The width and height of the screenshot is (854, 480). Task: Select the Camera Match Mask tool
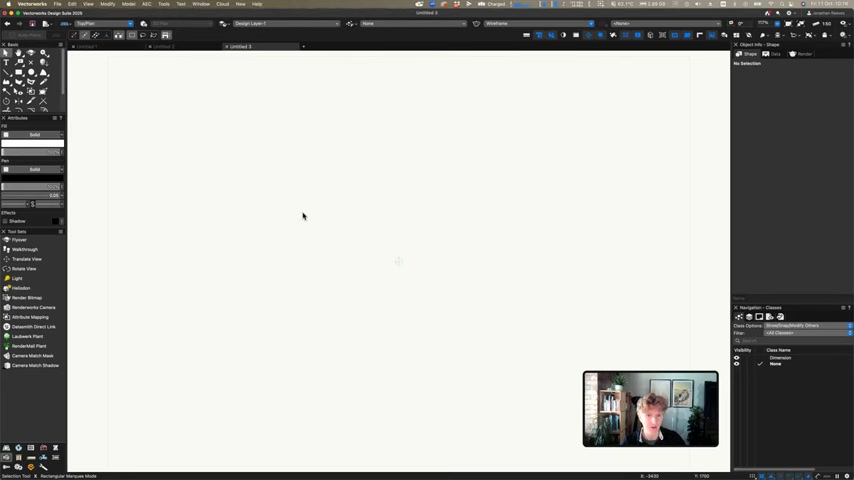pos(32,356)
